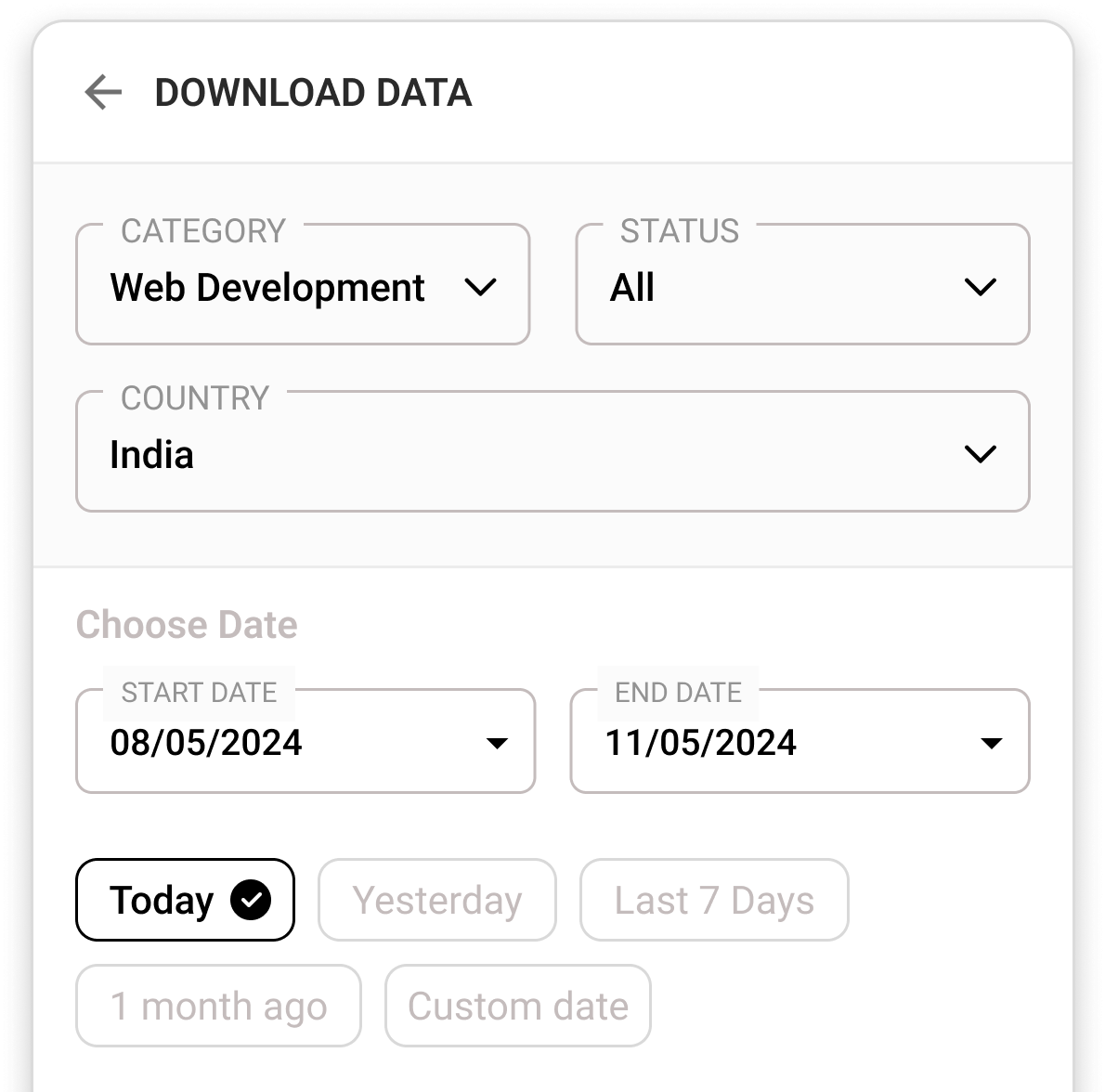Select the 1 month ago chip
Image resolution: width=1105 pixels, height=1092 pixels.
218,1006
